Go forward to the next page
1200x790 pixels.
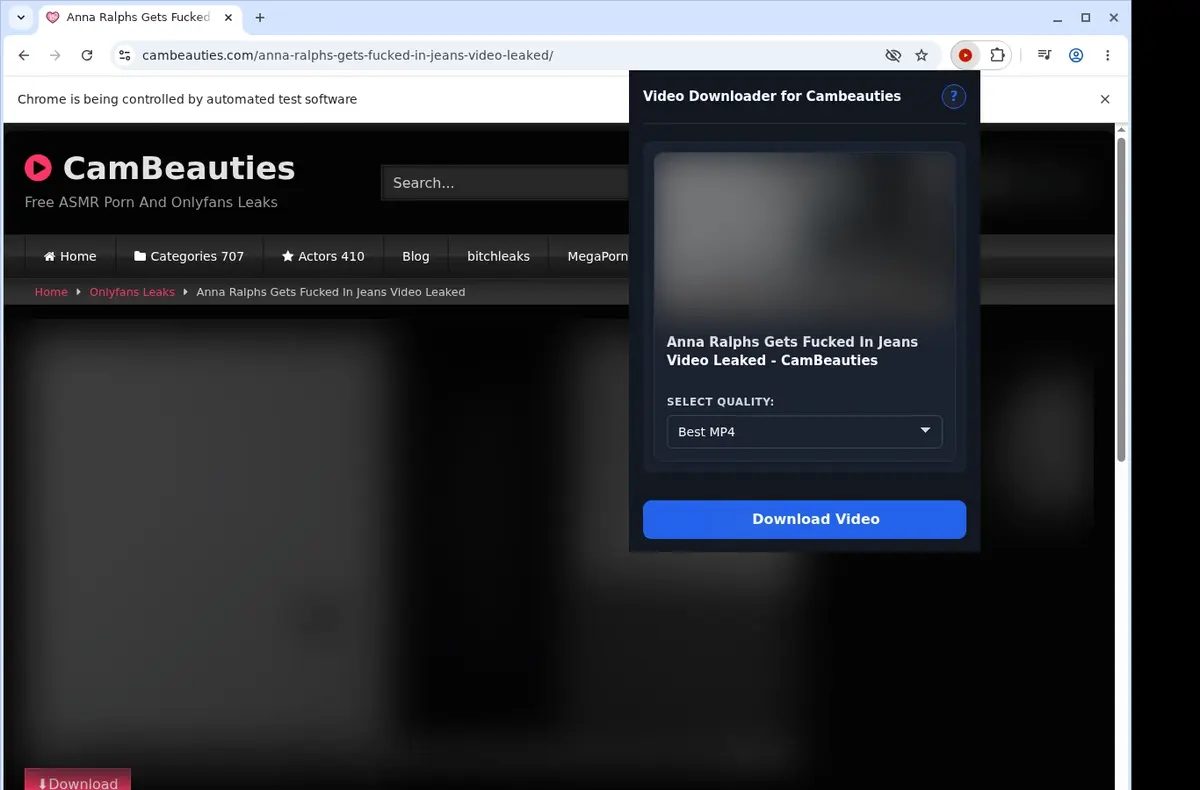pyautogui.click(x=56, y=56)
